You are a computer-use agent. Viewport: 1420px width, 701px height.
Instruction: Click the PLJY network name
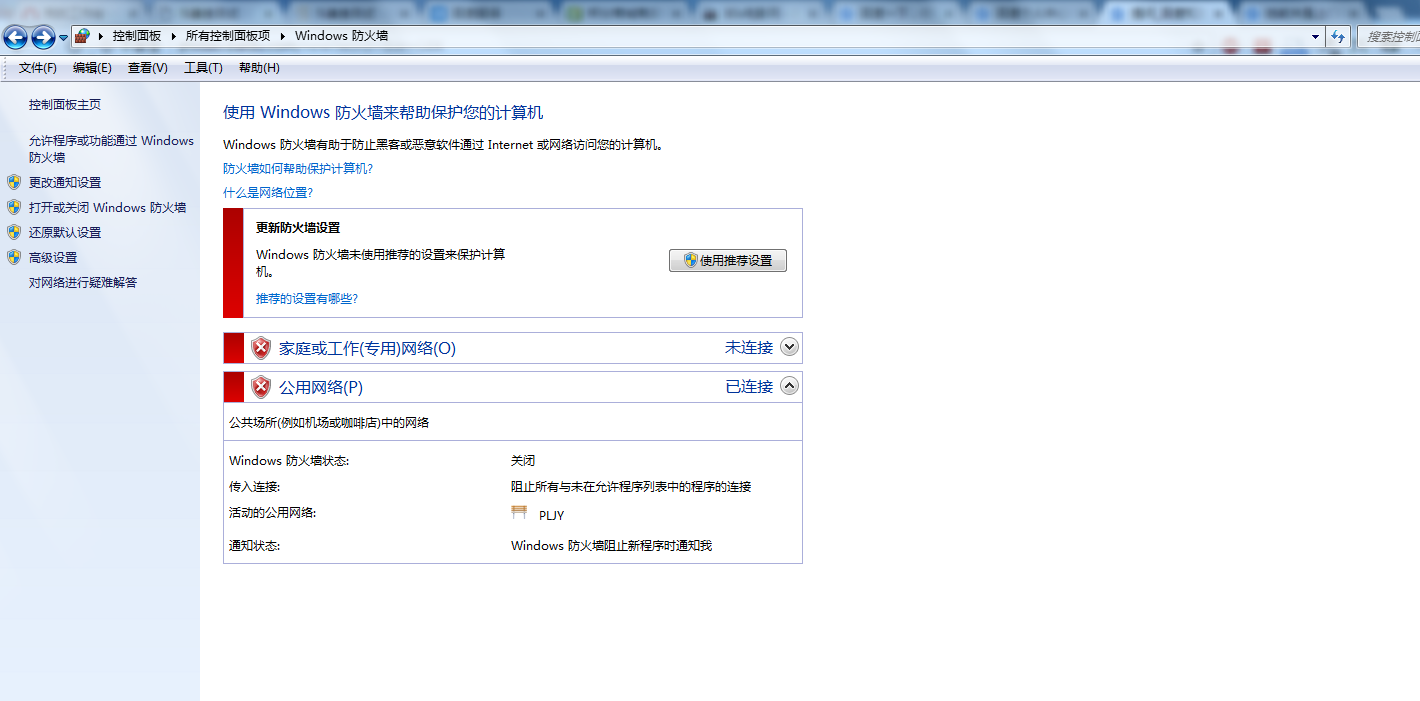point(552,516)
